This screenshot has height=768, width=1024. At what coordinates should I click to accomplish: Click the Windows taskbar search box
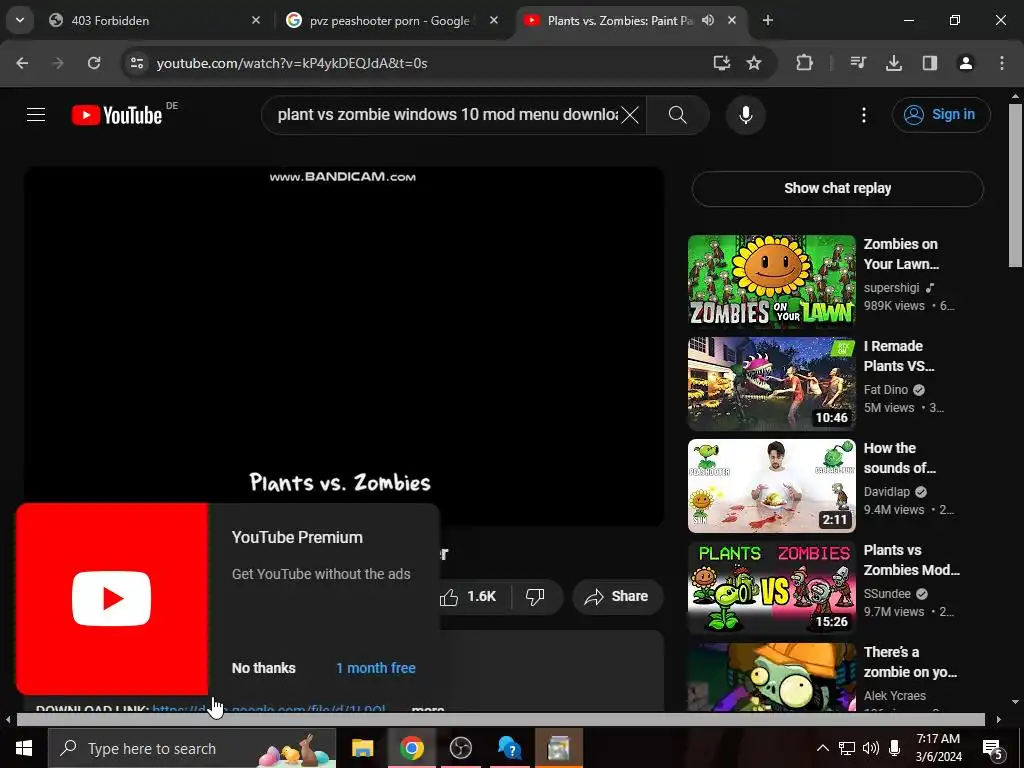(192, 748)
